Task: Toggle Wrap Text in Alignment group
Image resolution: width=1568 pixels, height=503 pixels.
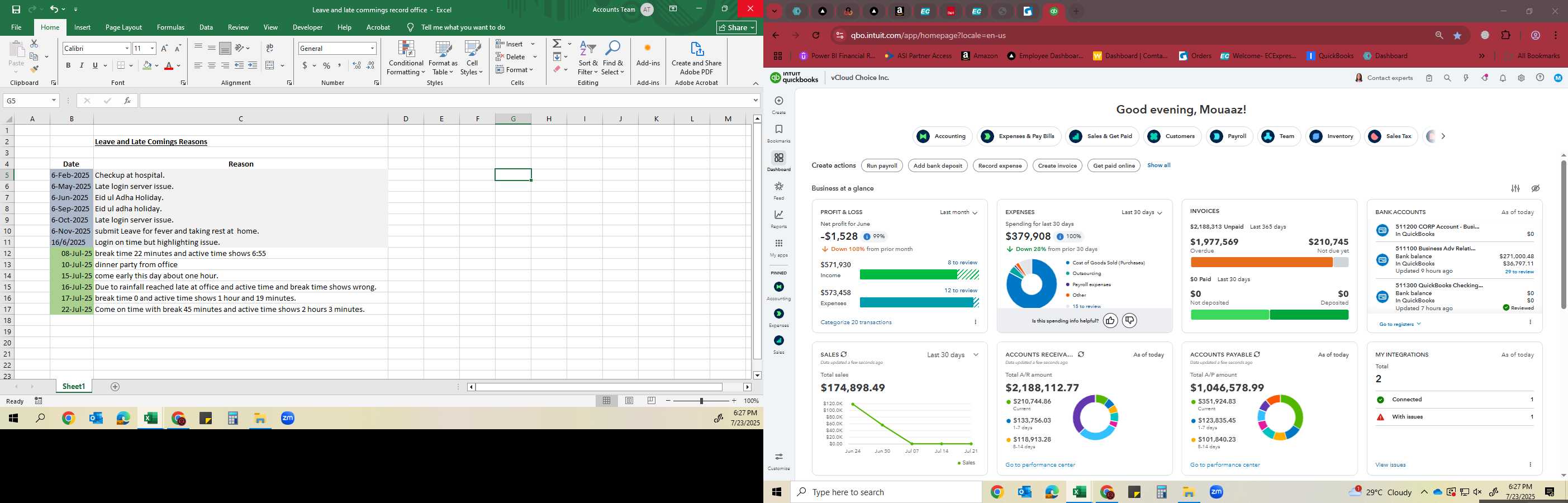Action: [270, 48]
